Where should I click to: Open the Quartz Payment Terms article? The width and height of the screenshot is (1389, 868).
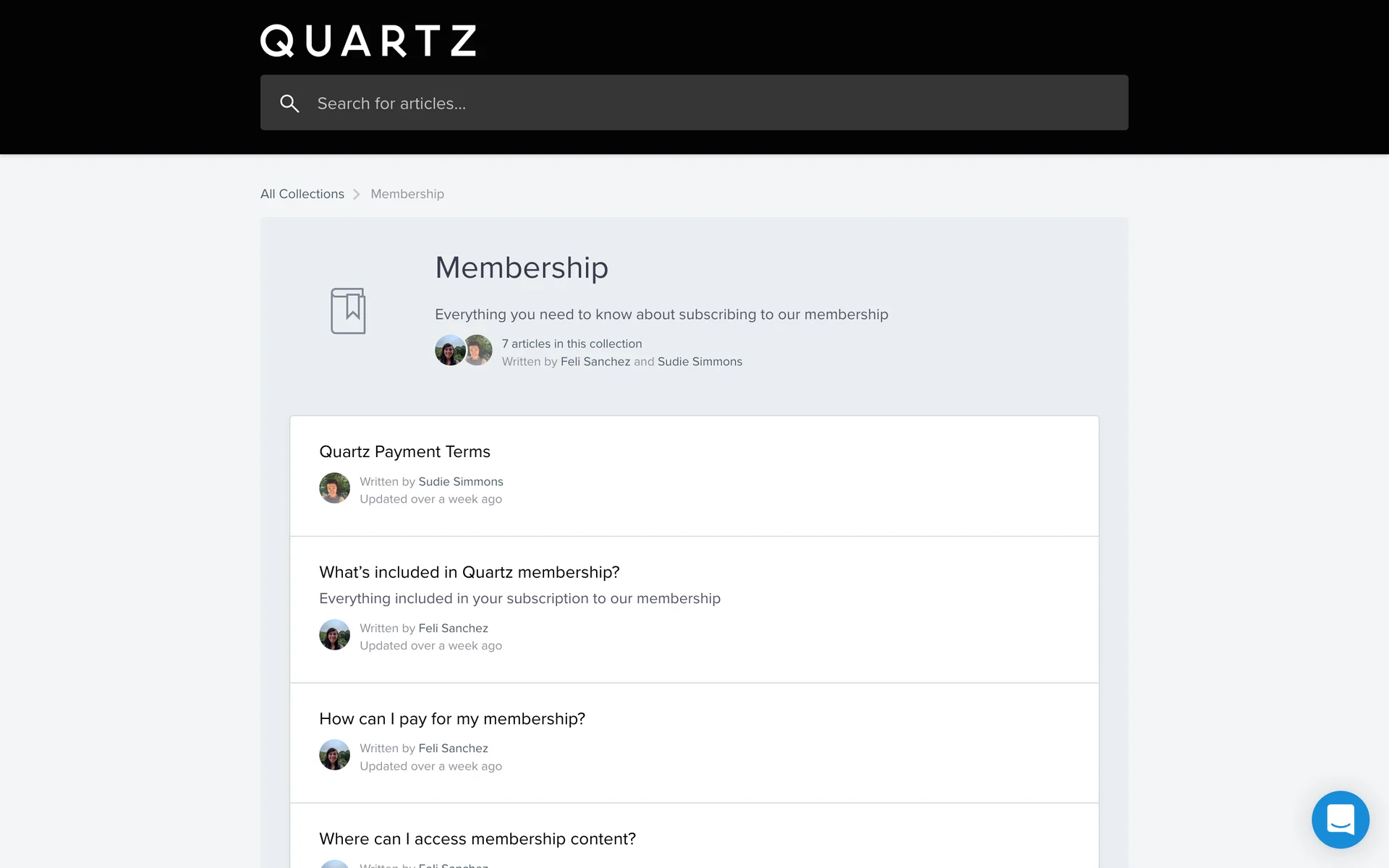point(404,452)
